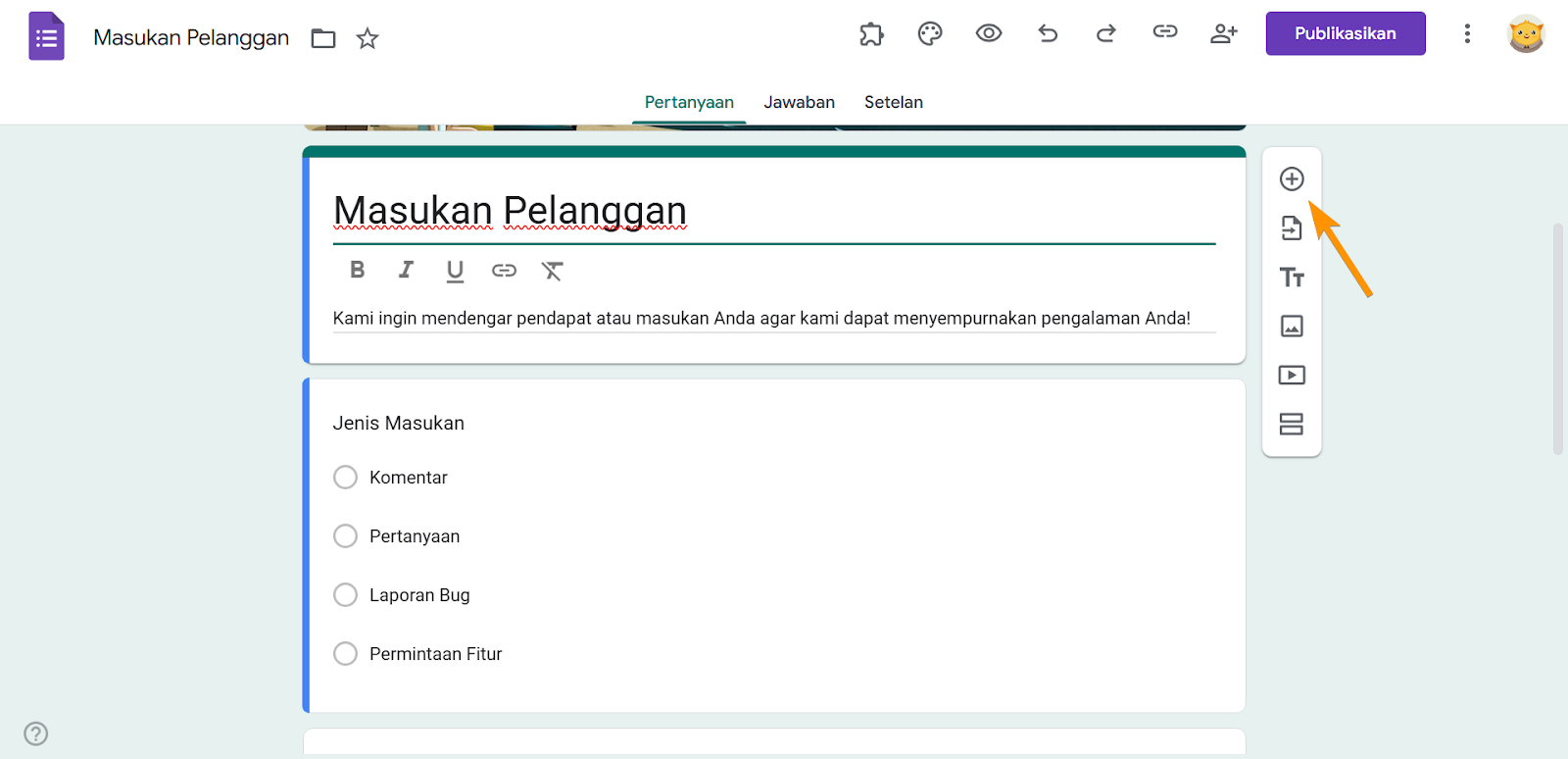This screenshot has height=759, width=1568.
Task: Add collaborators to the form
Action: tap(1224, 34)
